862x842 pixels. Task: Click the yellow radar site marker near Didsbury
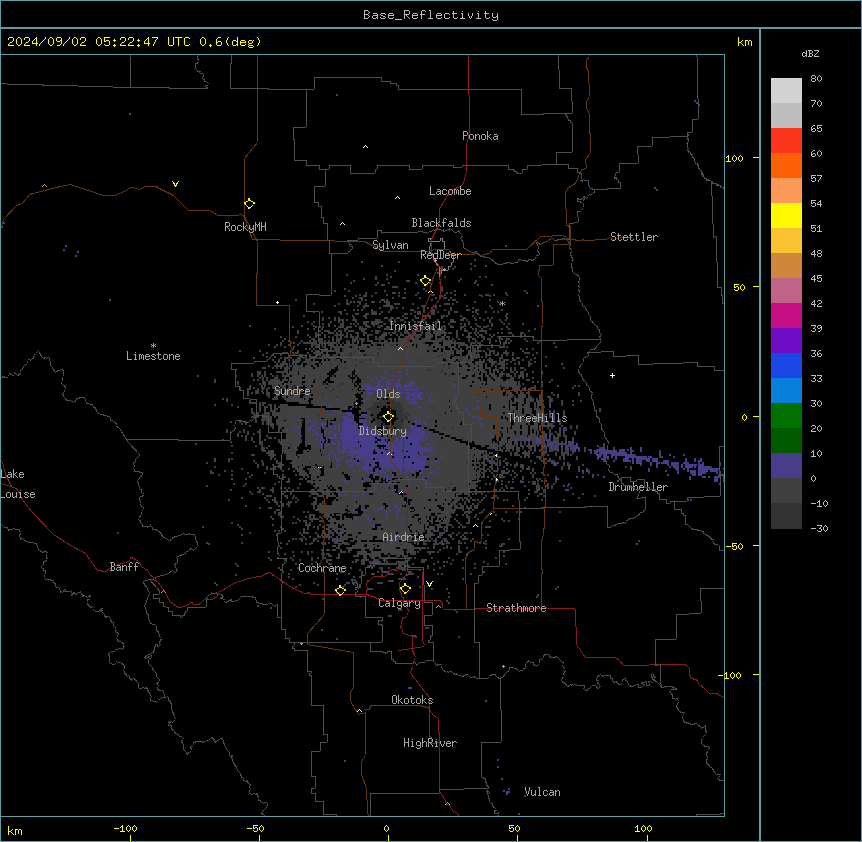click(x=388, y=417)
